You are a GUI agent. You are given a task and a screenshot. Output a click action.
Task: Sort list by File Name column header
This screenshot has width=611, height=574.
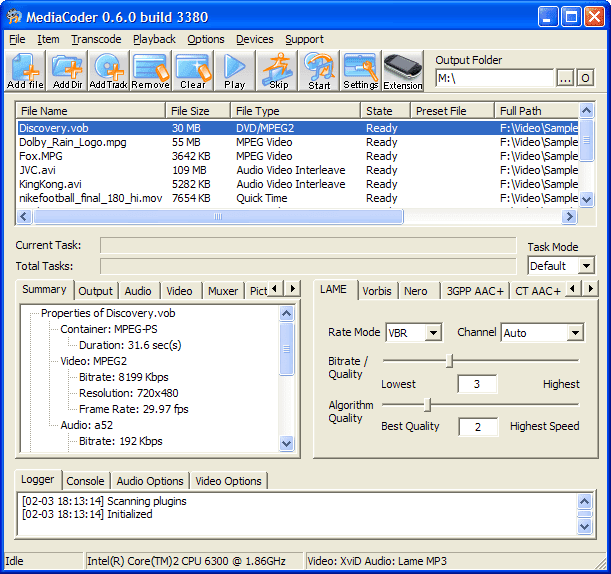pos(91,111)
